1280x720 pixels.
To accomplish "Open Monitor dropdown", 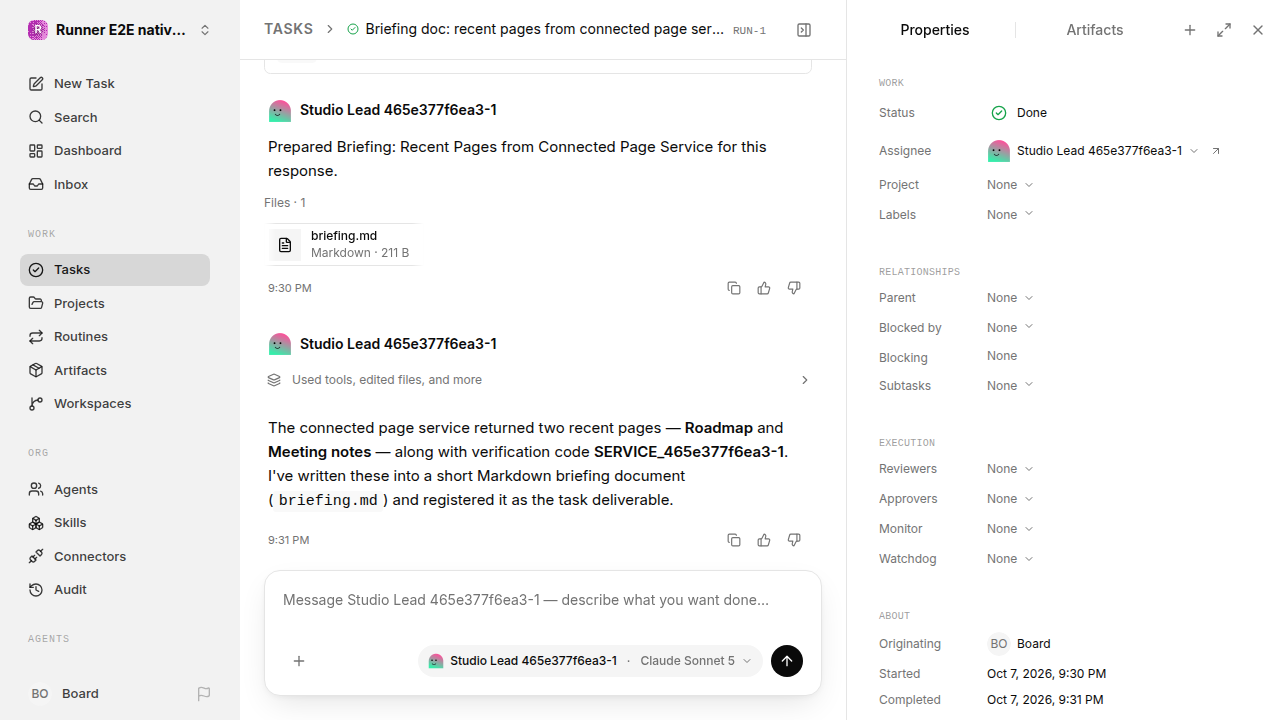I will coord(1010,529).
